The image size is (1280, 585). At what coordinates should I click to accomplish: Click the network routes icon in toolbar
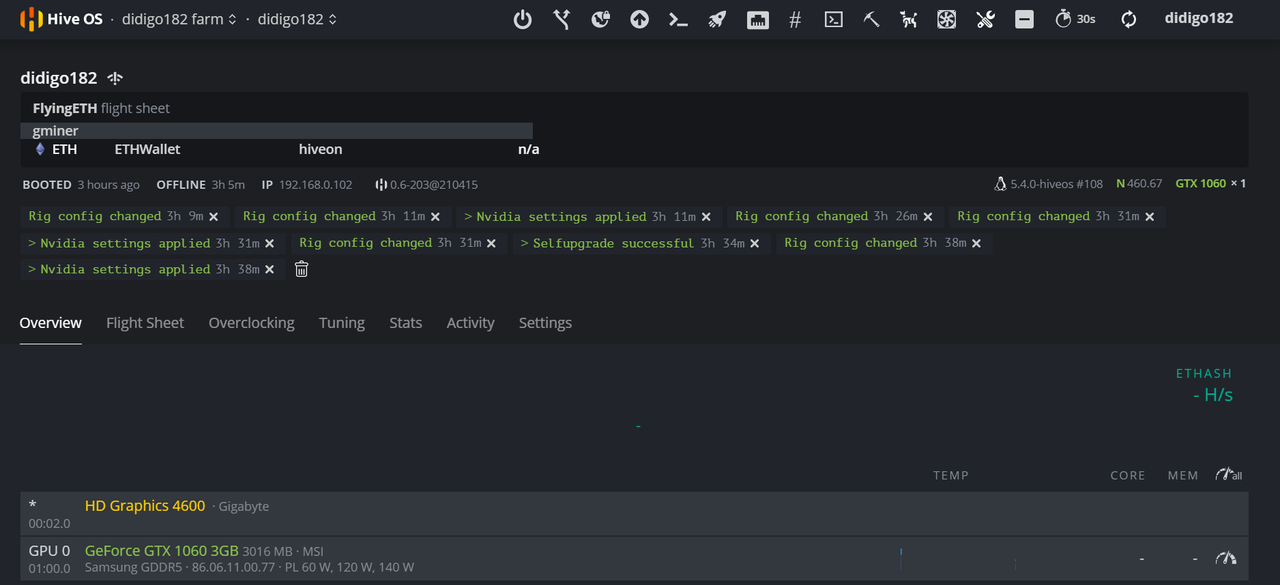pos(561,19)
